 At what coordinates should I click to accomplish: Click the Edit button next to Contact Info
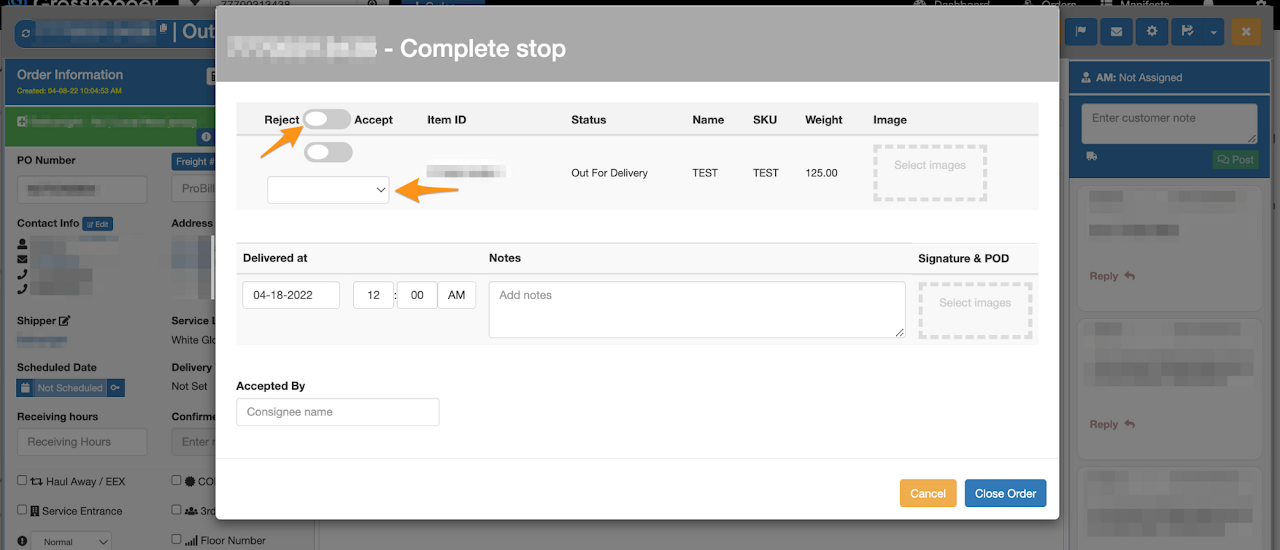pyautogui.click(x=97, y=224)
